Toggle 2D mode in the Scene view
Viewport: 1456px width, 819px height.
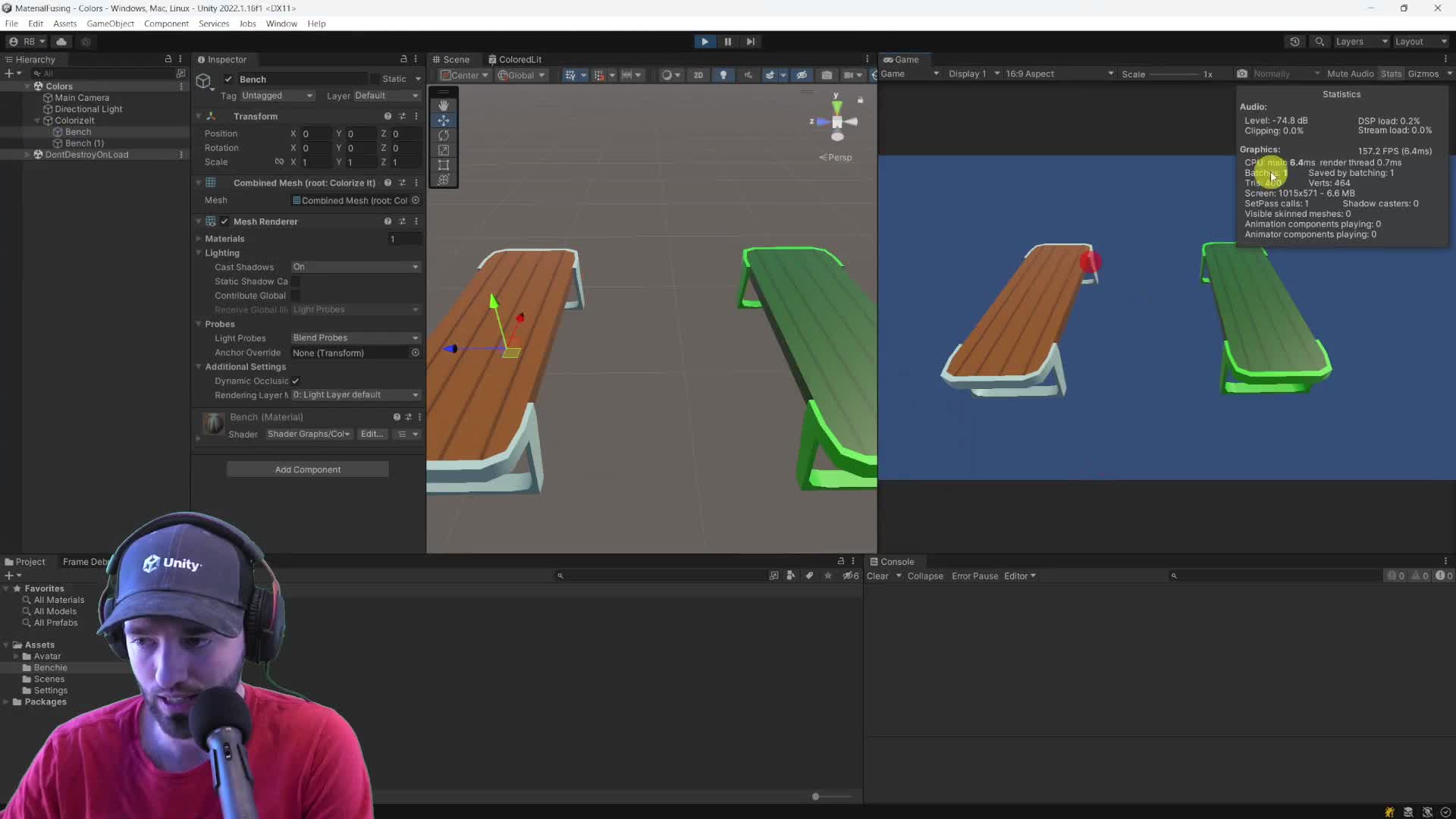tap(698, 74)
